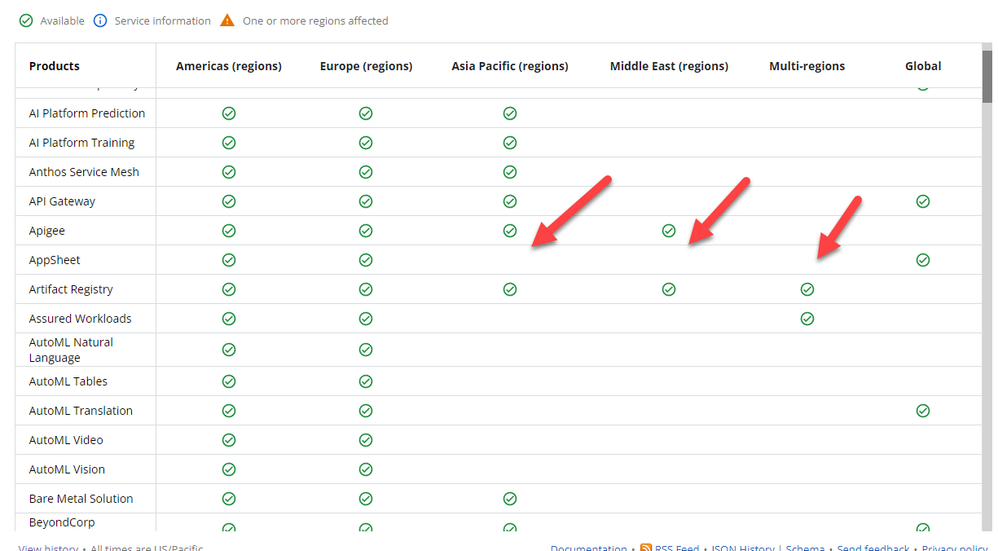Select the AutoML Translation product name

81,410
